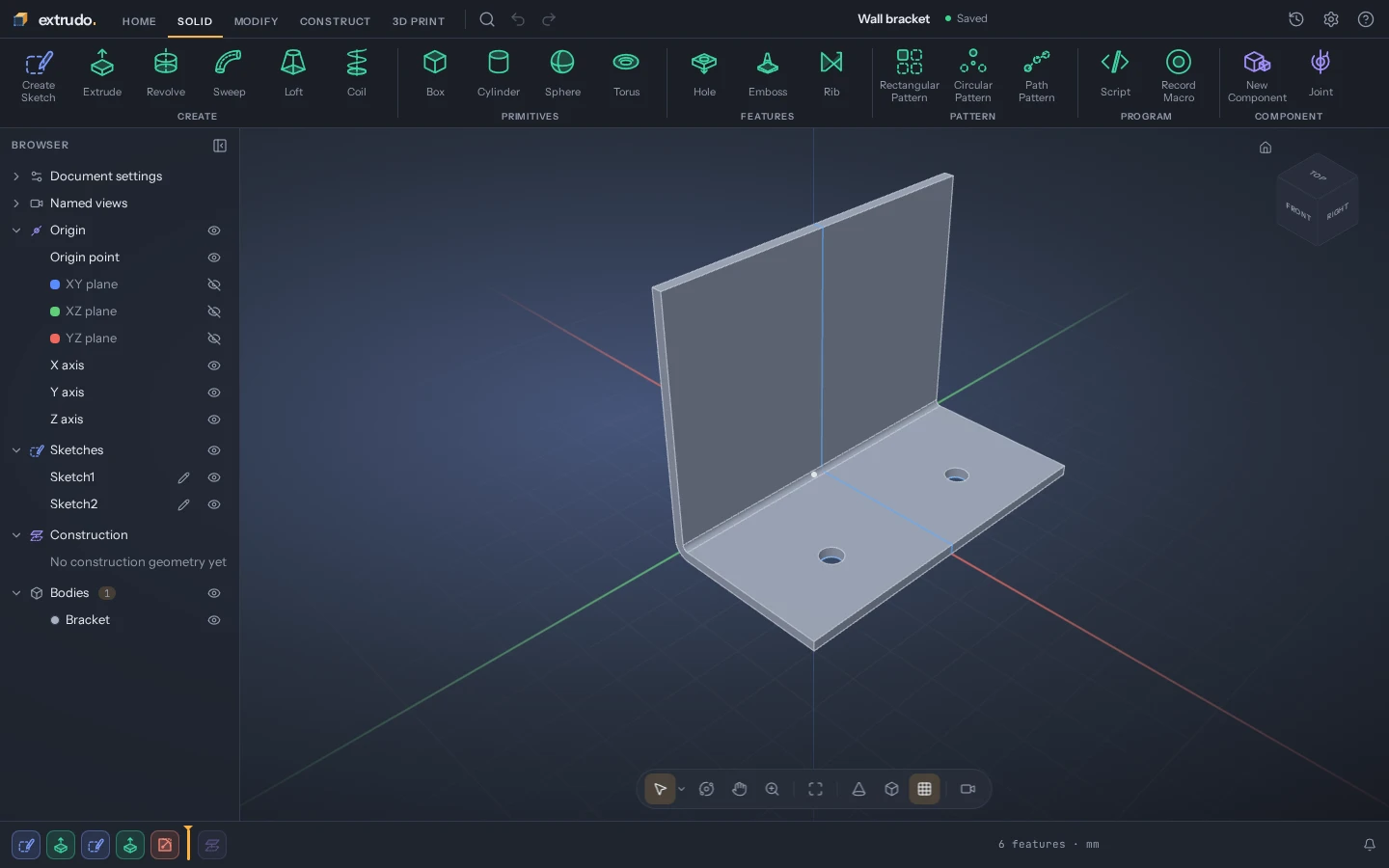Edit Sketch2 with its pencil button
This screenshot has height=868, width=1389.
tap(183, 504)
